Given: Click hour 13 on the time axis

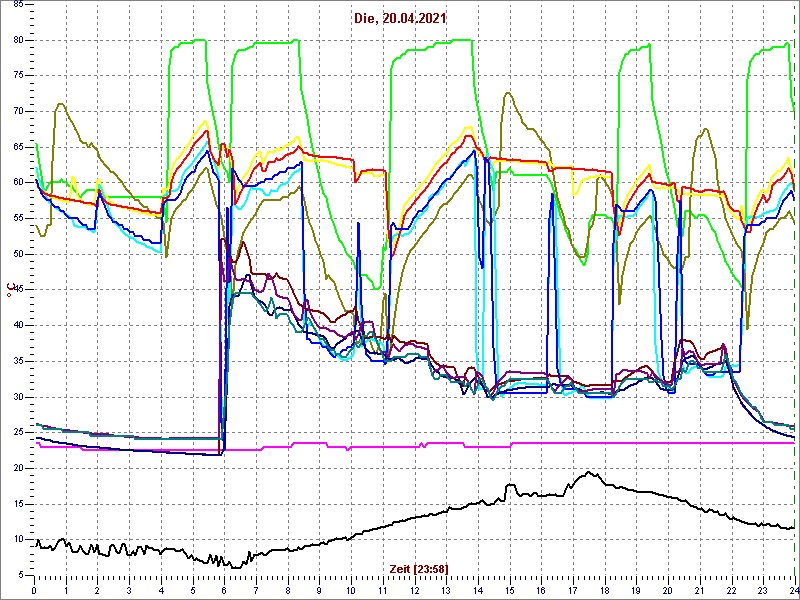Looking at the screenshot, I should point(446,591).
